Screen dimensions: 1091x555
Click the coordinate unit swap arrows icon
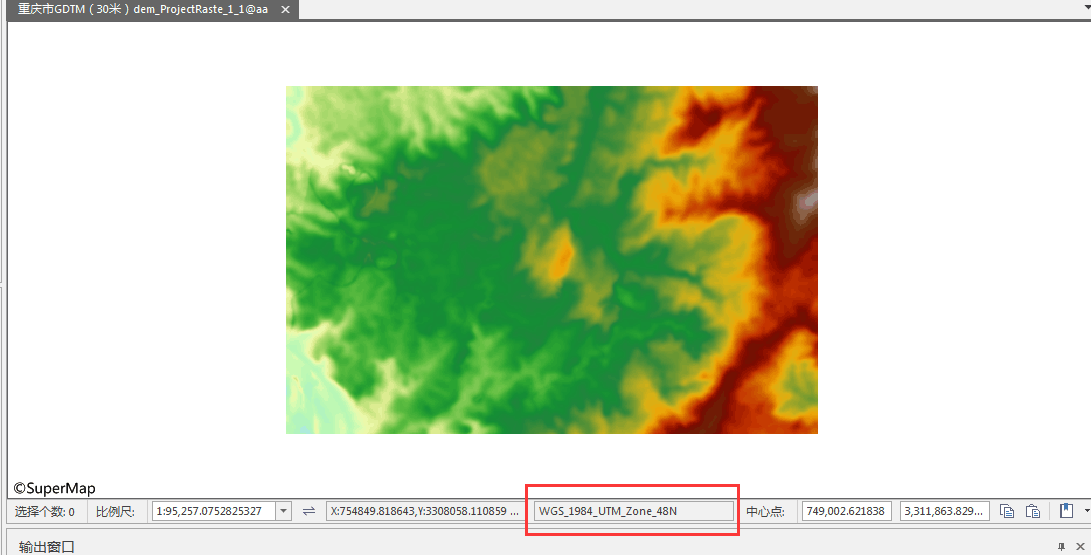coord(309,511)
